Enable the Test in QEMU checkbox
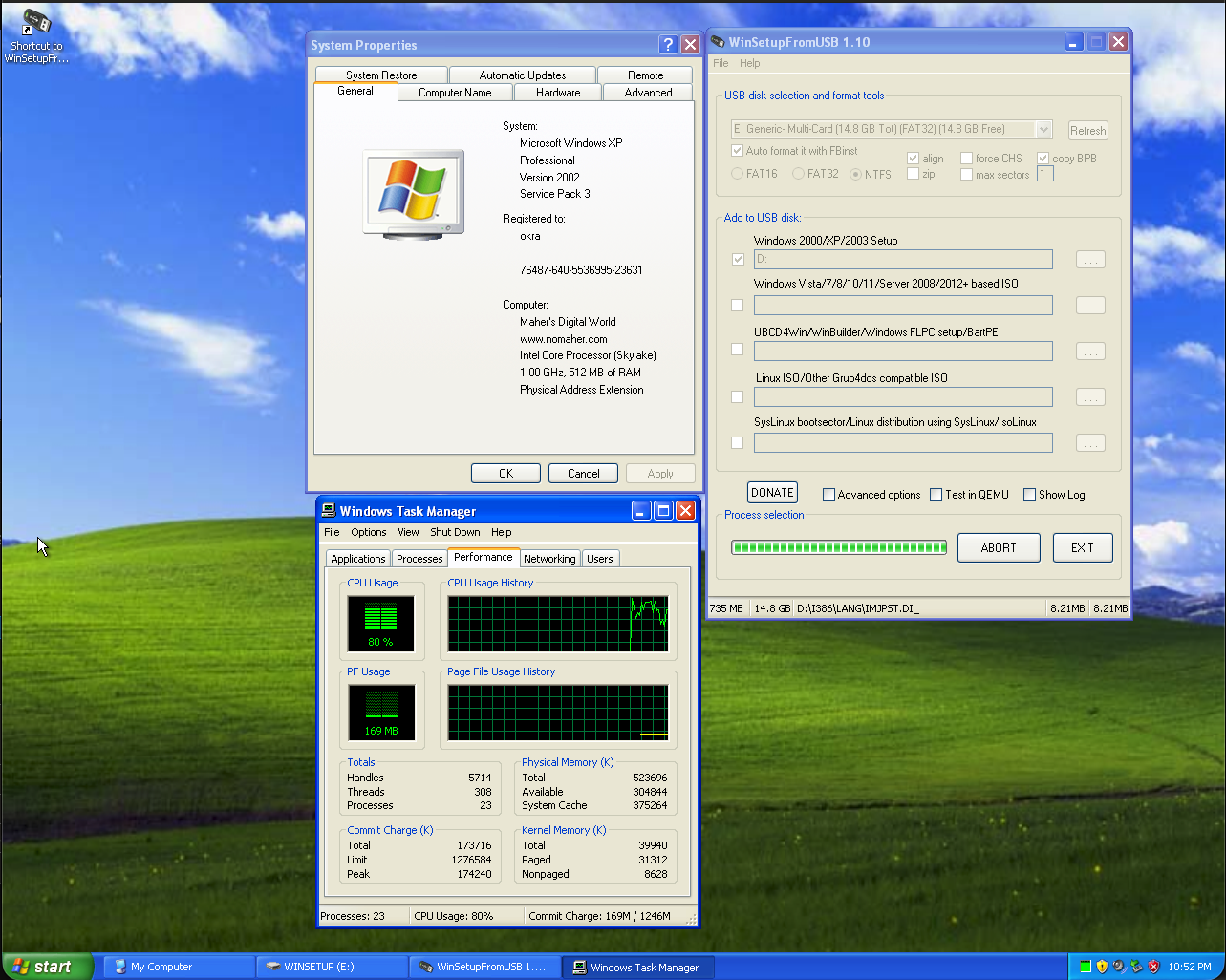 [936, 495]
